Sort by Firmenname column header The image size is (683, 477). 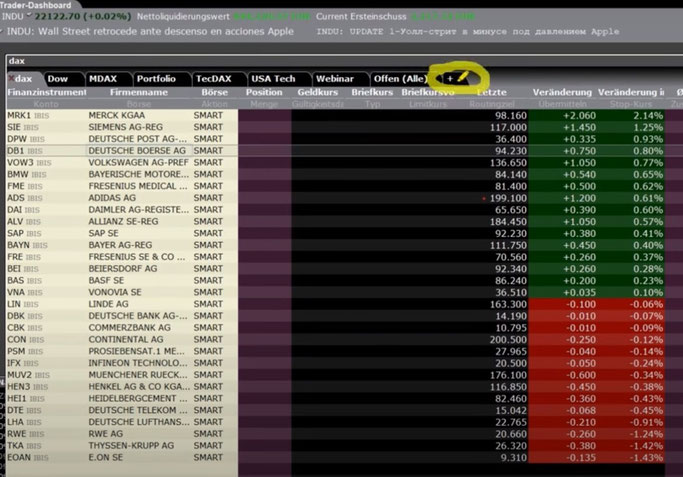(x=139, y=92)
